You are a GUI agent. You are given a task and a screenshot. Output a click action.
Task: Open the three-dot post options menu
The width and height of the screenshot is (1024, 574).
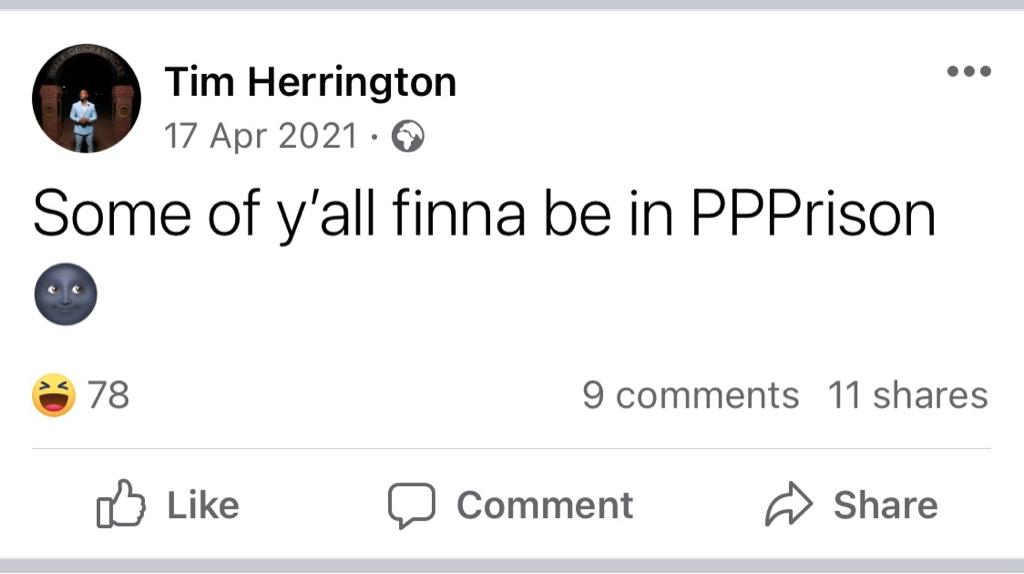pyautogui.click(x=969, y=71)
